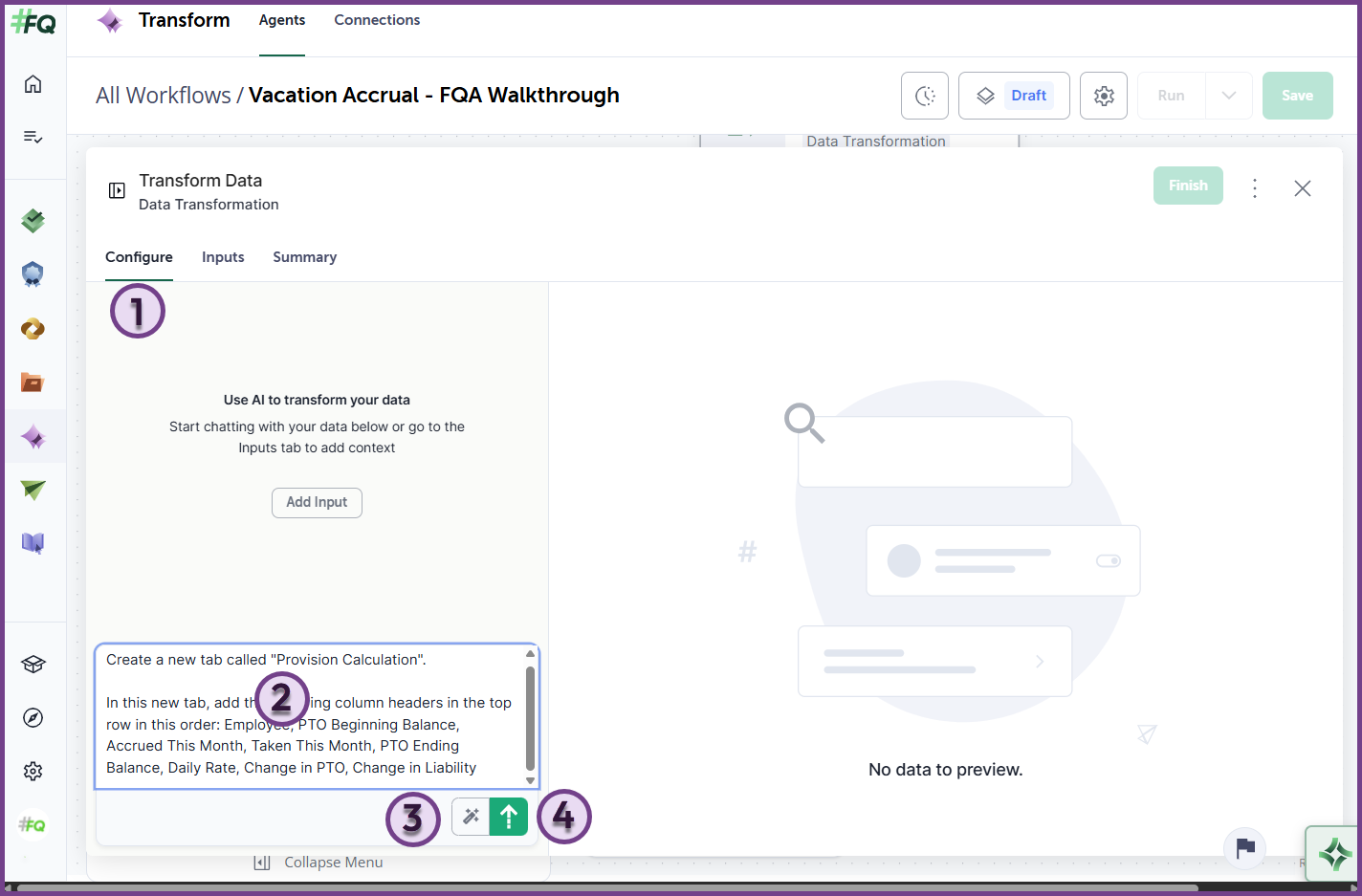Click the Collapse Menu label
Screen dimensions: 1362x896
(x=333, y=863)
